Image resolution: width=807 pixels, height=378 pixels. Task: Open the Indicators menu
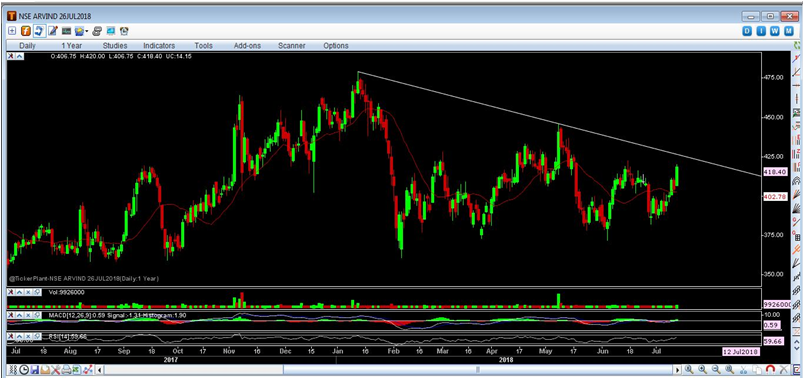[x=159, y=46]
